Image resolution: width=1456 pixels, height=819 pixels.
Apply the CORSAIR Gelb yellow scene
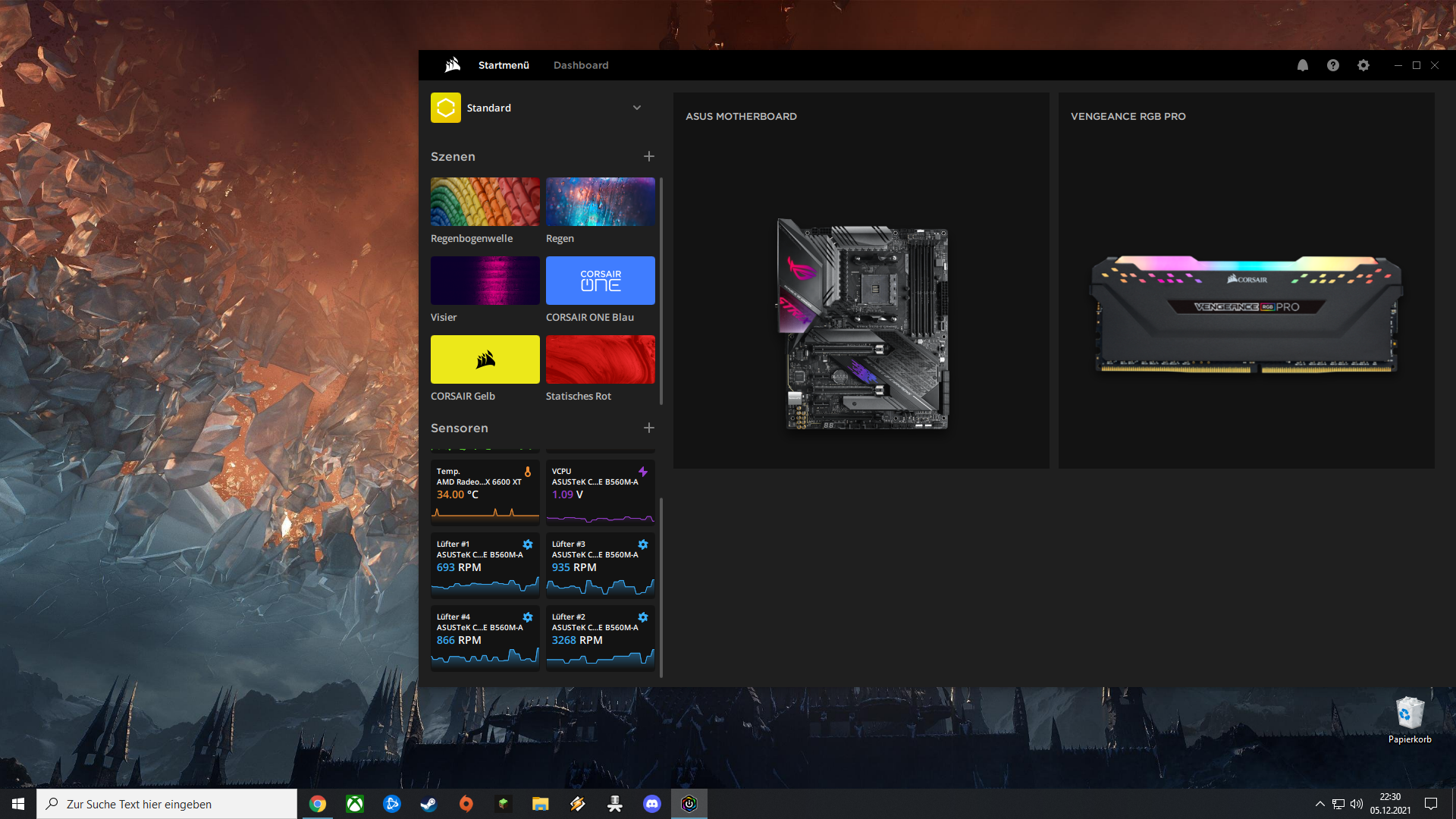(485, 359)
